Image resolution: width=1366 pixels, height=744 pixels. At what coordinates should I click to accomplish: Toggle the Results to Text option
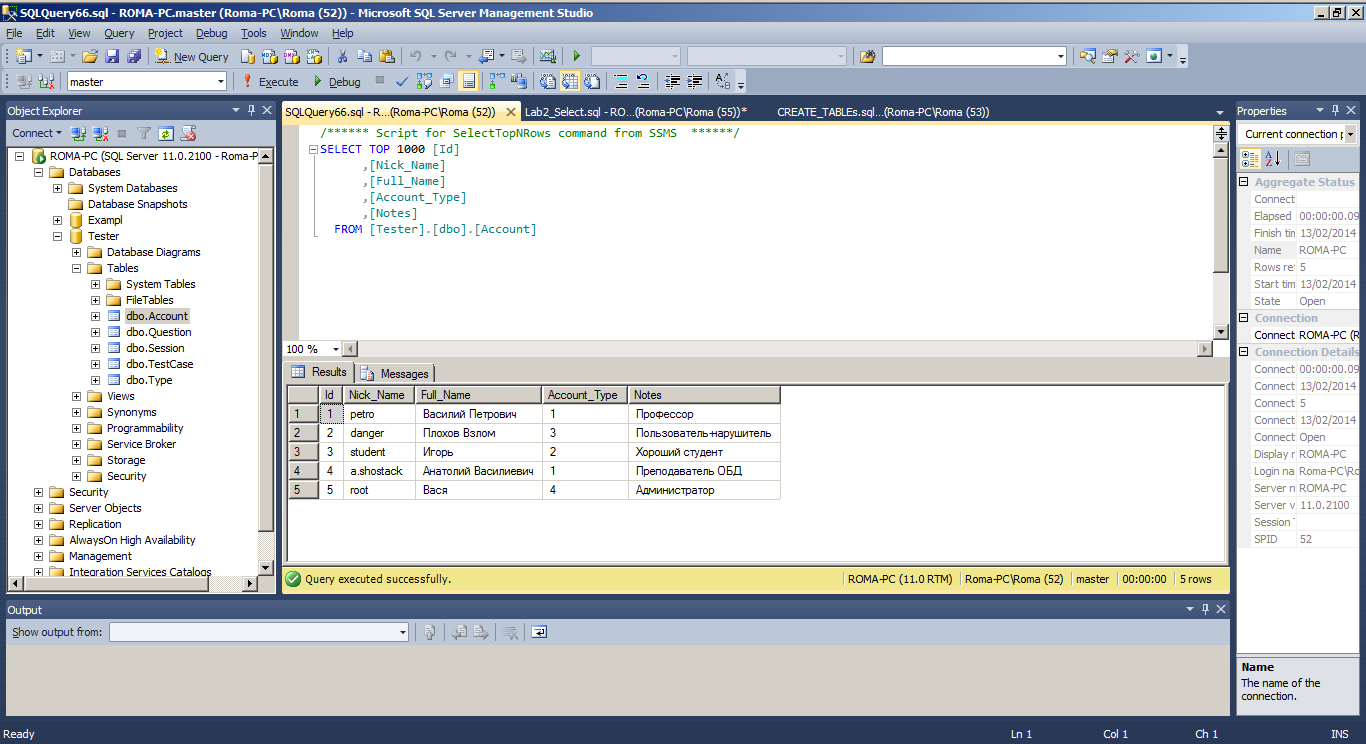click(548, 82)
